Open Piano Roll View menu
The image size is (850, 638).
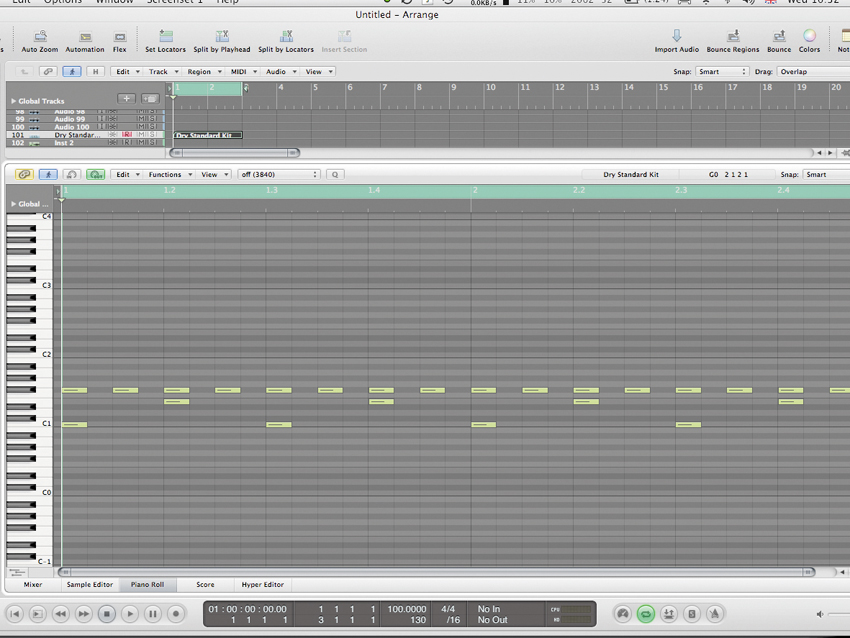(x=214, y=175)
